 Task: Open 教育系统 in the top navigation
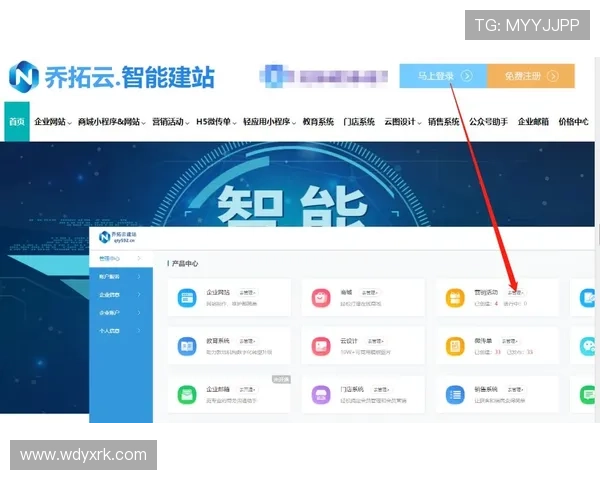pyautogui.click(x=318, y=122)
